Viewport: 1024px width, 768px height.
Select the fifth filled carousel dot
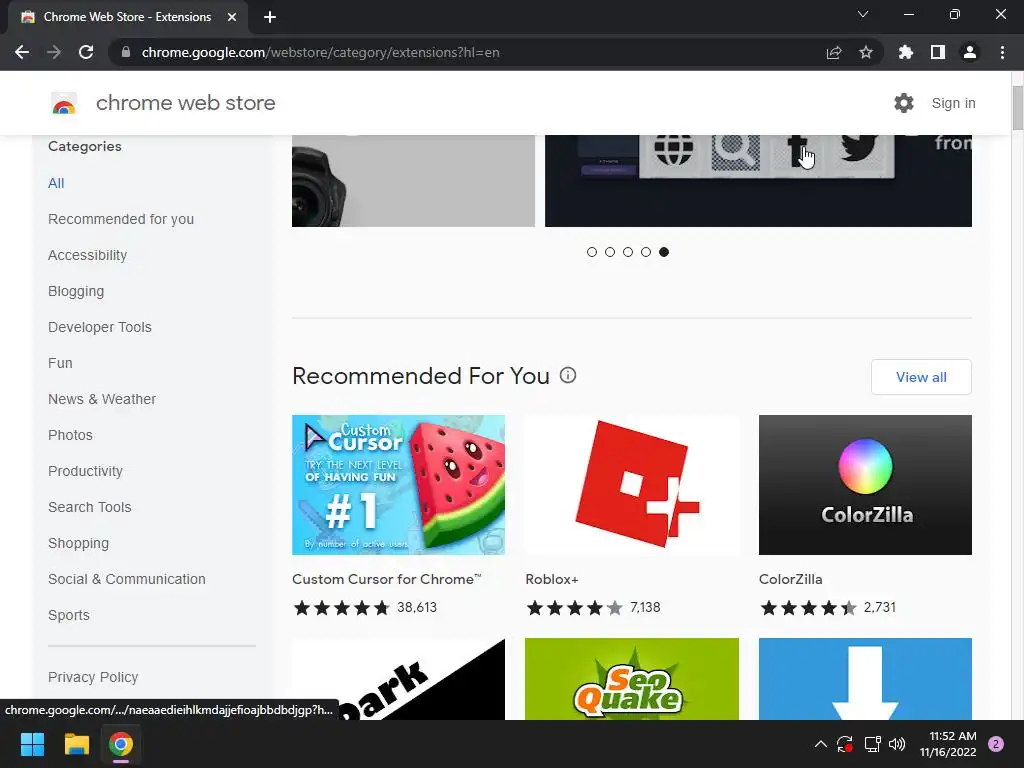coord(664,252)
